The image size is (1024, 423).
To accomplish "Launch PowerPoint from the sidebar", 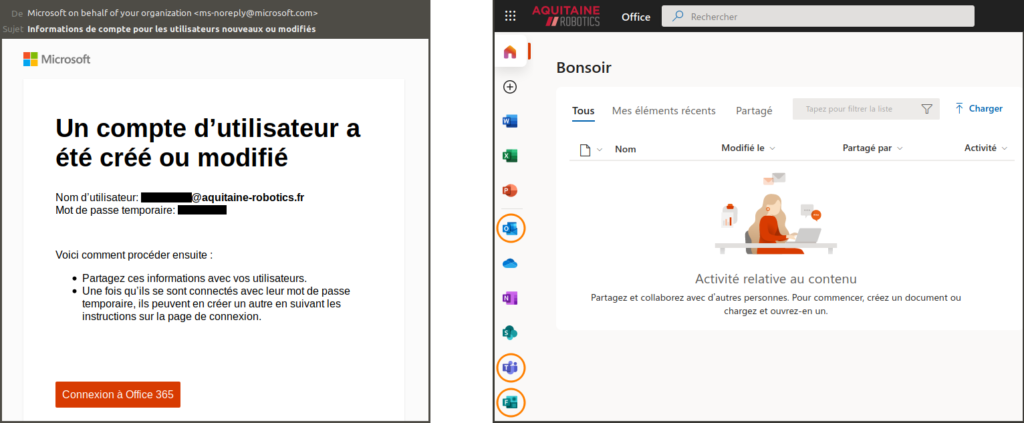I will [x=510, y=191].
